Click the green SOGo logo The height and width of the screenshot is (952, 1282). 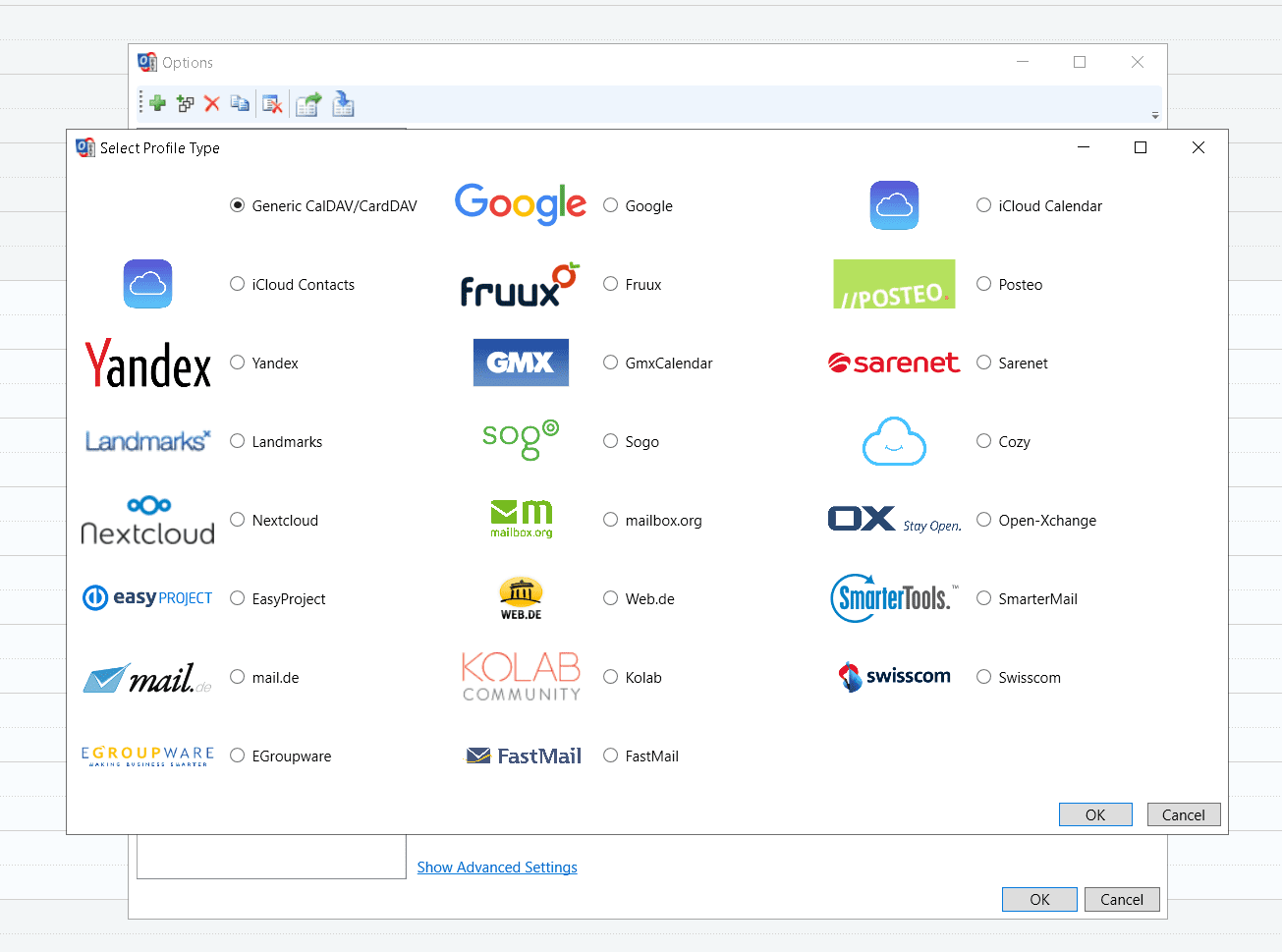521,440
